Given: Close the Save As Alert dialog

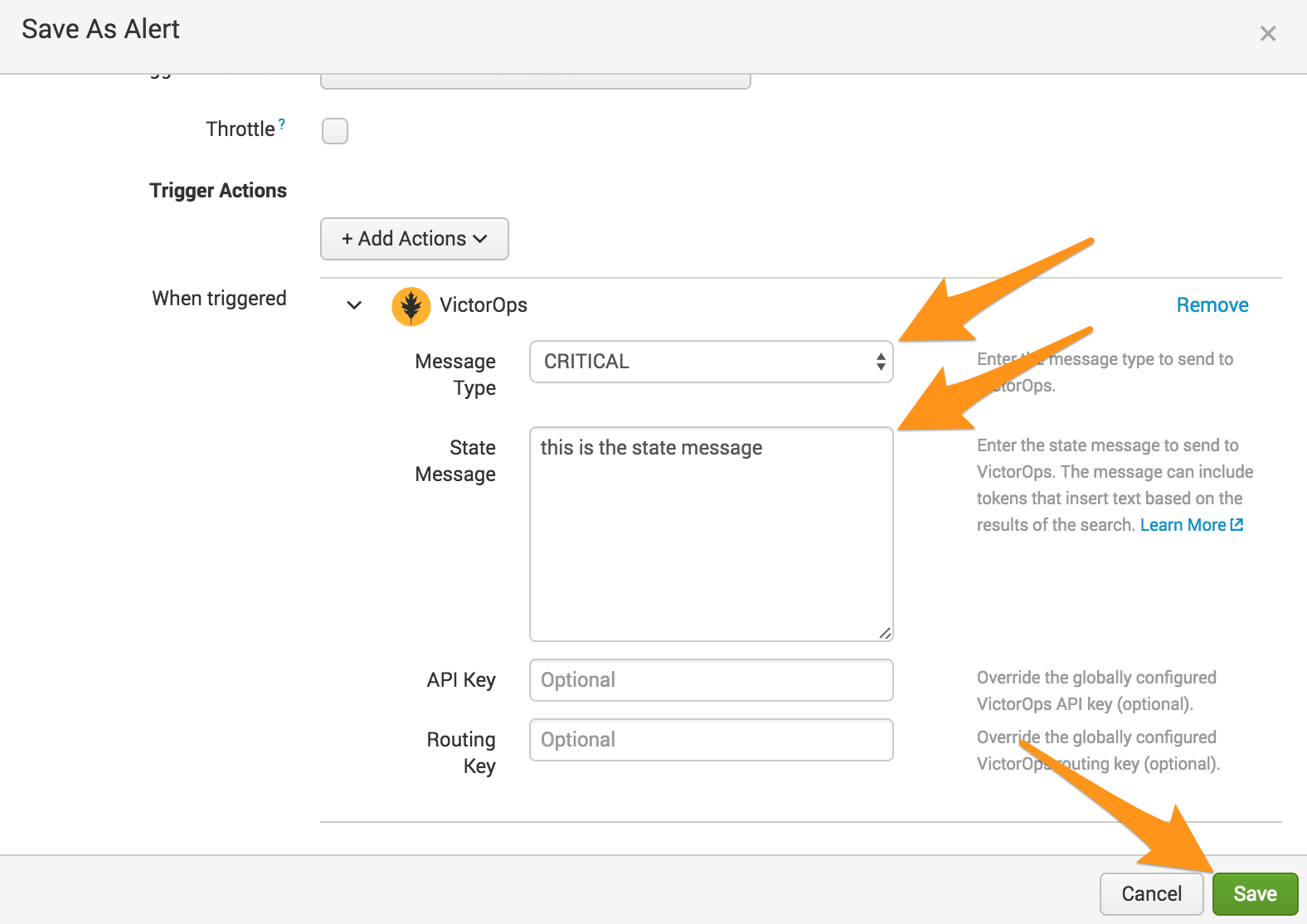Looking at the screenshot, I should 1267,34.
